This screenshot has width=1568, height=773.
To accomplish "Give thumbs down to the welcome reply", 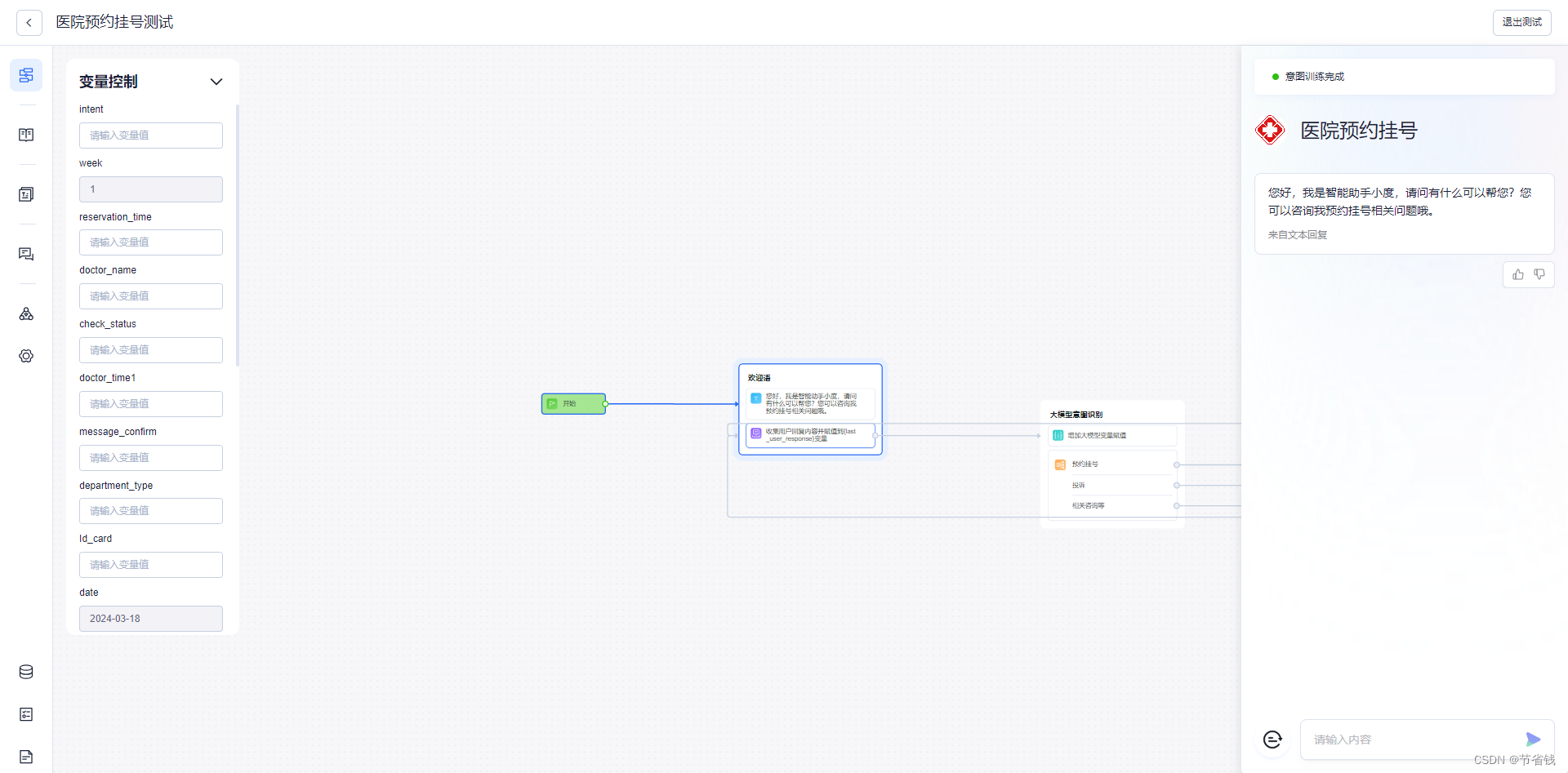I will (x=1539, y=274).
